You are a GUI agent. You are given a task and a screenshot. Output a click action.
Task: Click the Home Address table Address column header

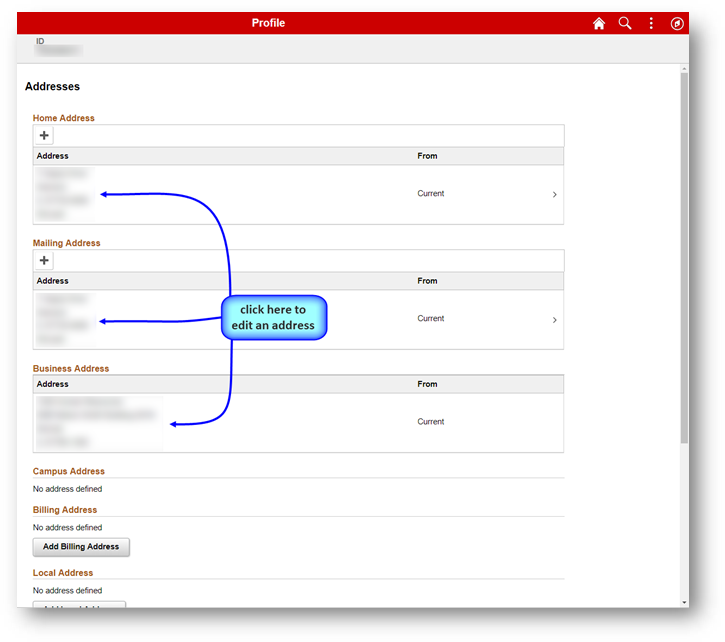[52, 156]
